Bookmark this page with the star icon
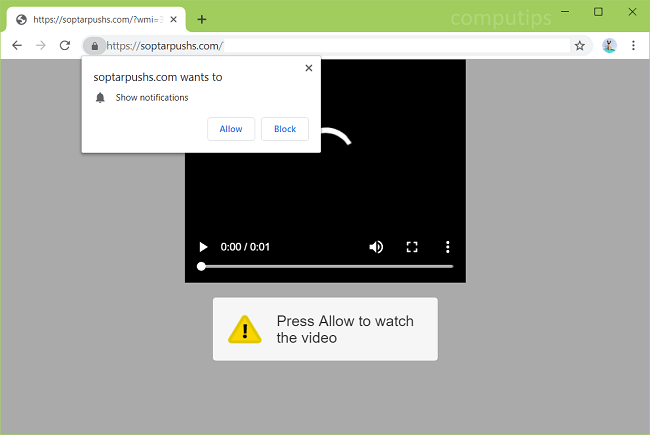Viewport: 650px width, 435px height. [579, 45]
